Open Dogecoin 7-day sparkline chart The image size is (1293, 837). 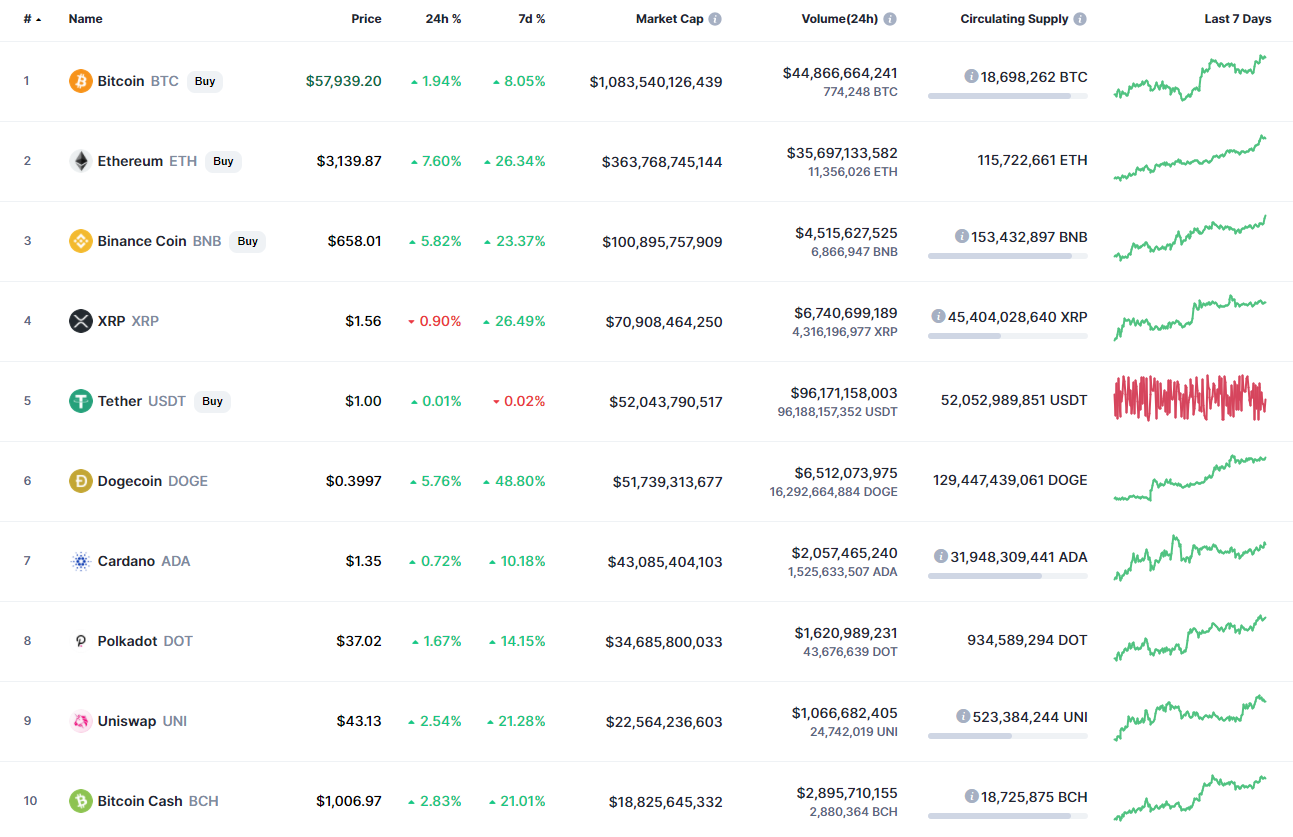pos(1190,478)
